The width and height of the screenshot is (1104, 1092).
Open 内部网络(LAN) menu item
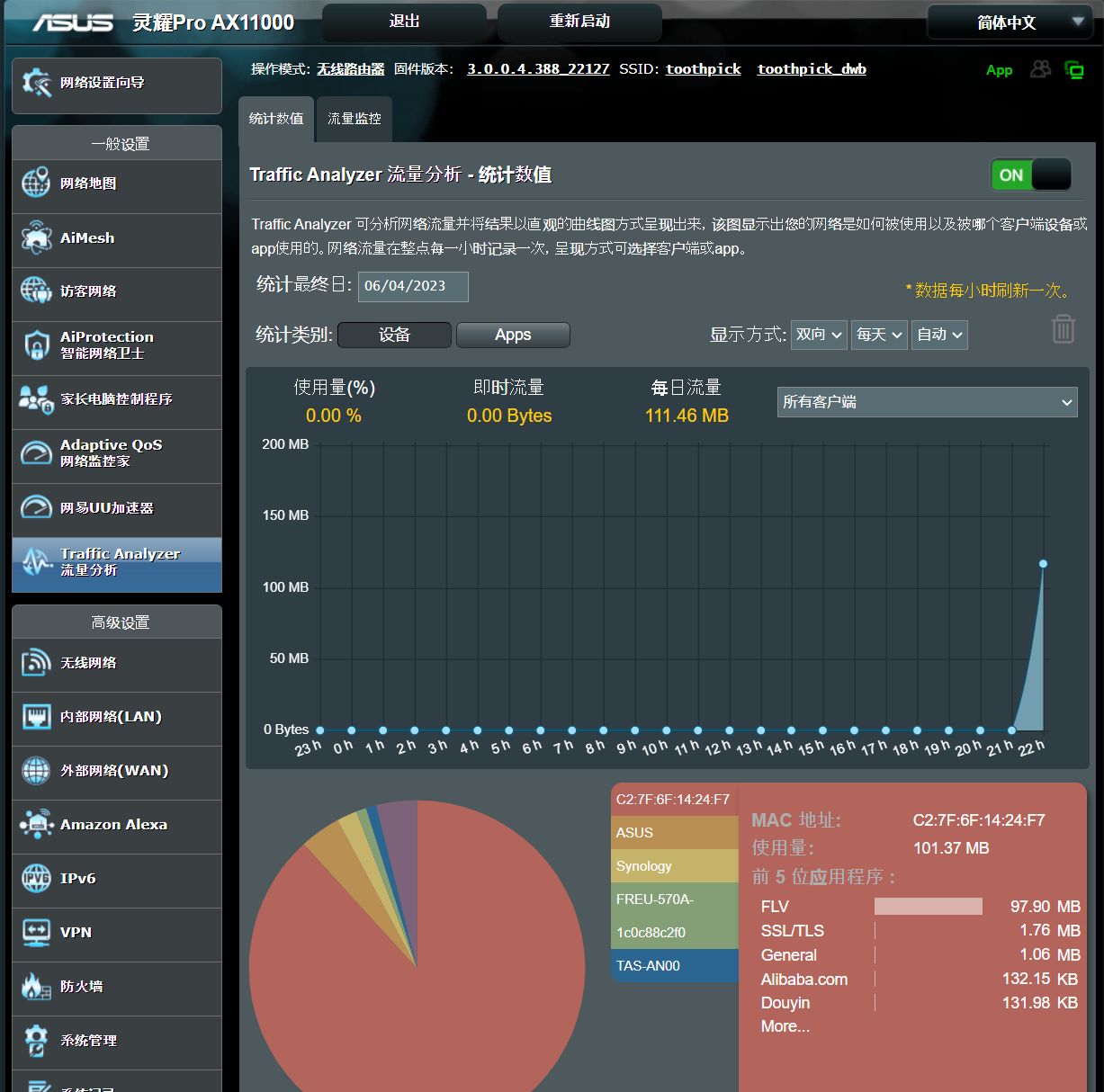pyautogui.click(x=117, y=717)
